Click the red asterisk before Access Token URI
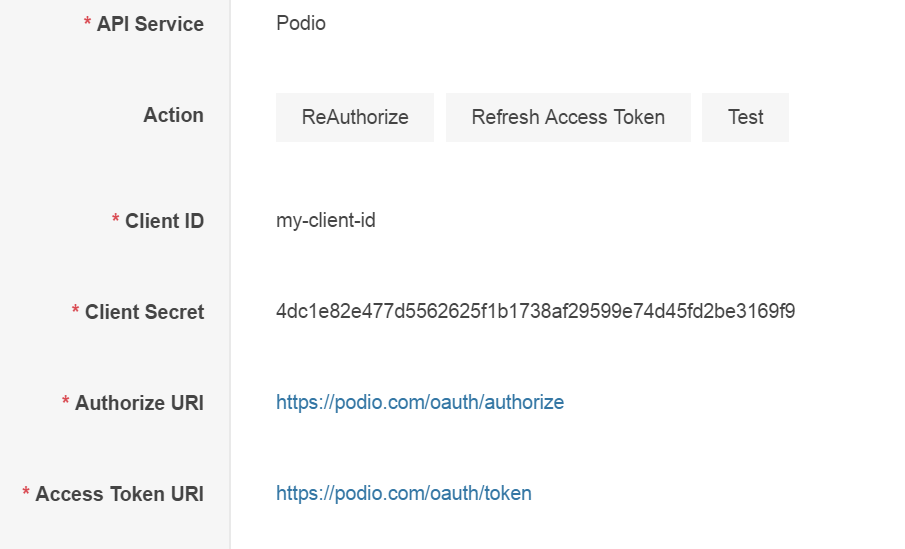 (x=26, y=493)
